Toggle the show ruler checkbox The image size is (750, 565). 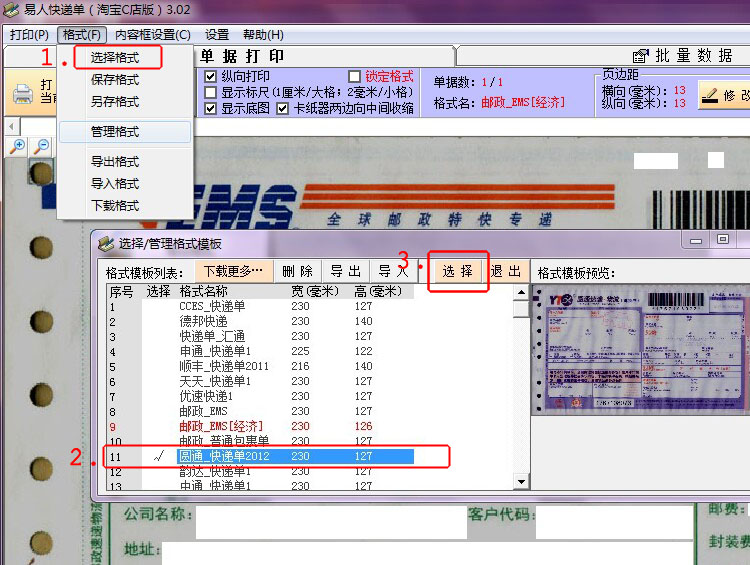click(x=210, y=92)
